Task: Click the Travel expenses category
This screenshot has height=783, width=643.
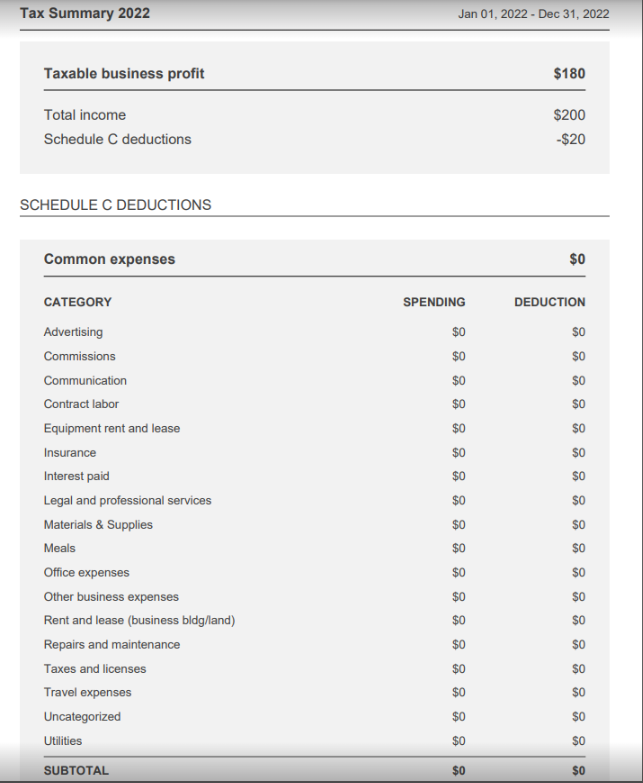Action: (87, 692)
